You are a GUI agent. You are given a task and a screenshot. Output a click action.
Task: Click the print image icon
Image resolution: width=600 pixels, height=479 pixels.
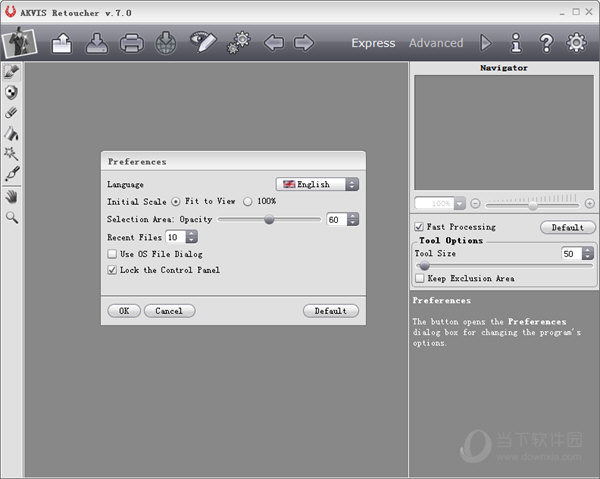point(132,43)
